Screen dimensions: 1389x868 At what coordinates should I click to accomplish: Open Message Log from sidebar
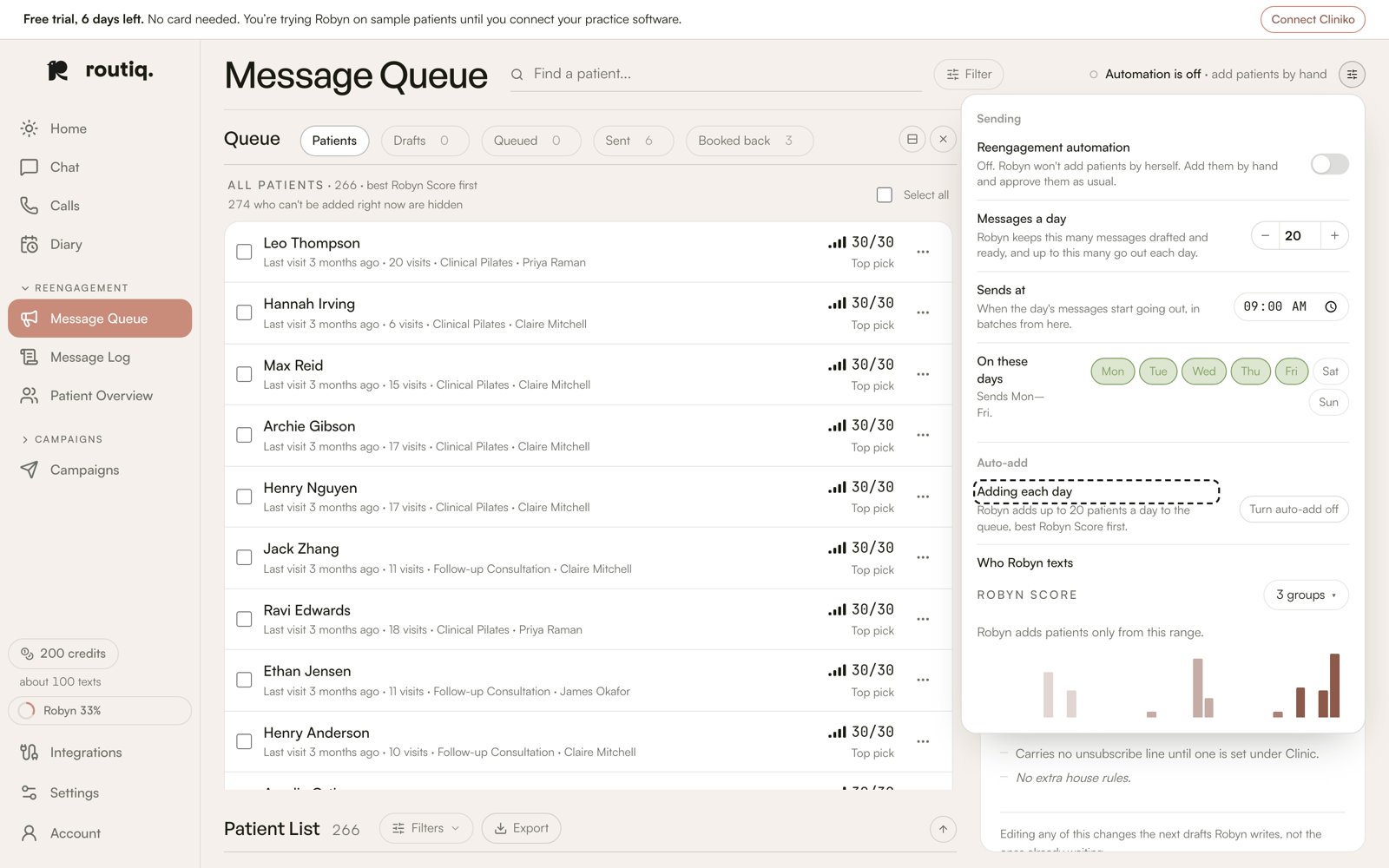point(100,357)
